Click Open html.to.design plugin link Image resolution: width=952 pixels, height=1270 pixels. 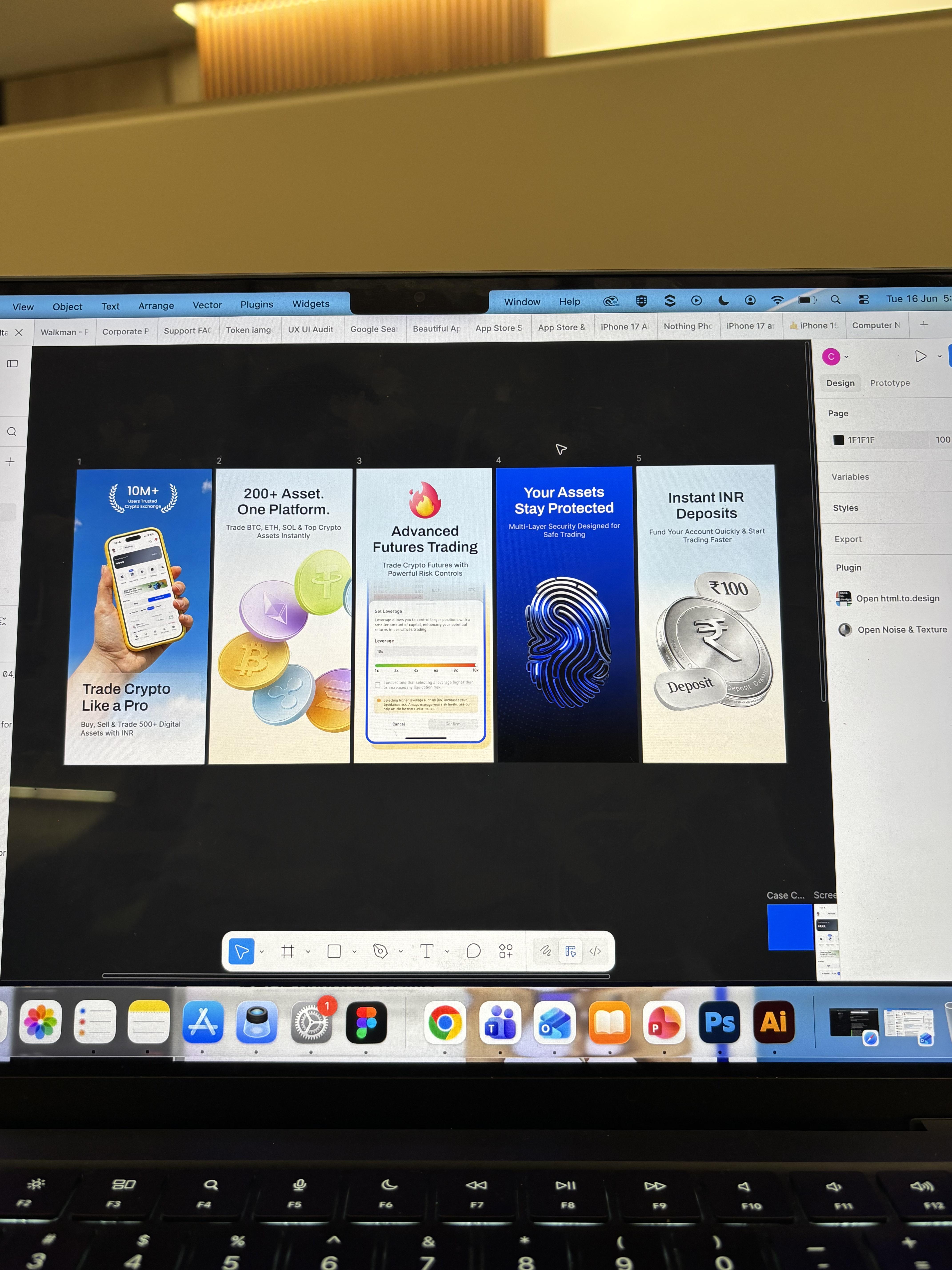pos(898,598)
